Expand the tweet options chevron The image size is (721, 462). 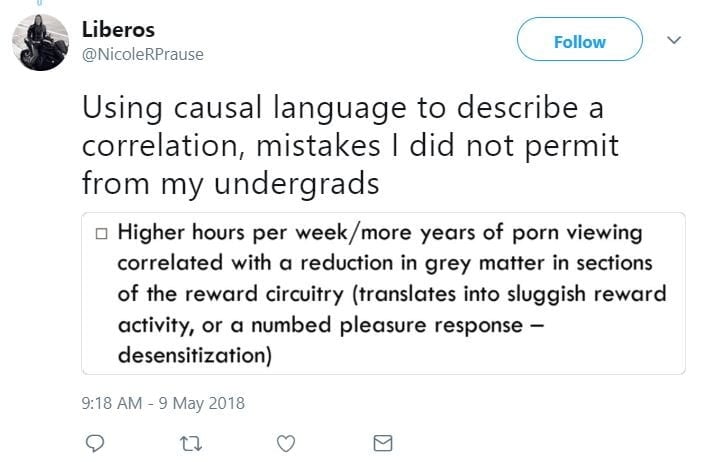674,40
